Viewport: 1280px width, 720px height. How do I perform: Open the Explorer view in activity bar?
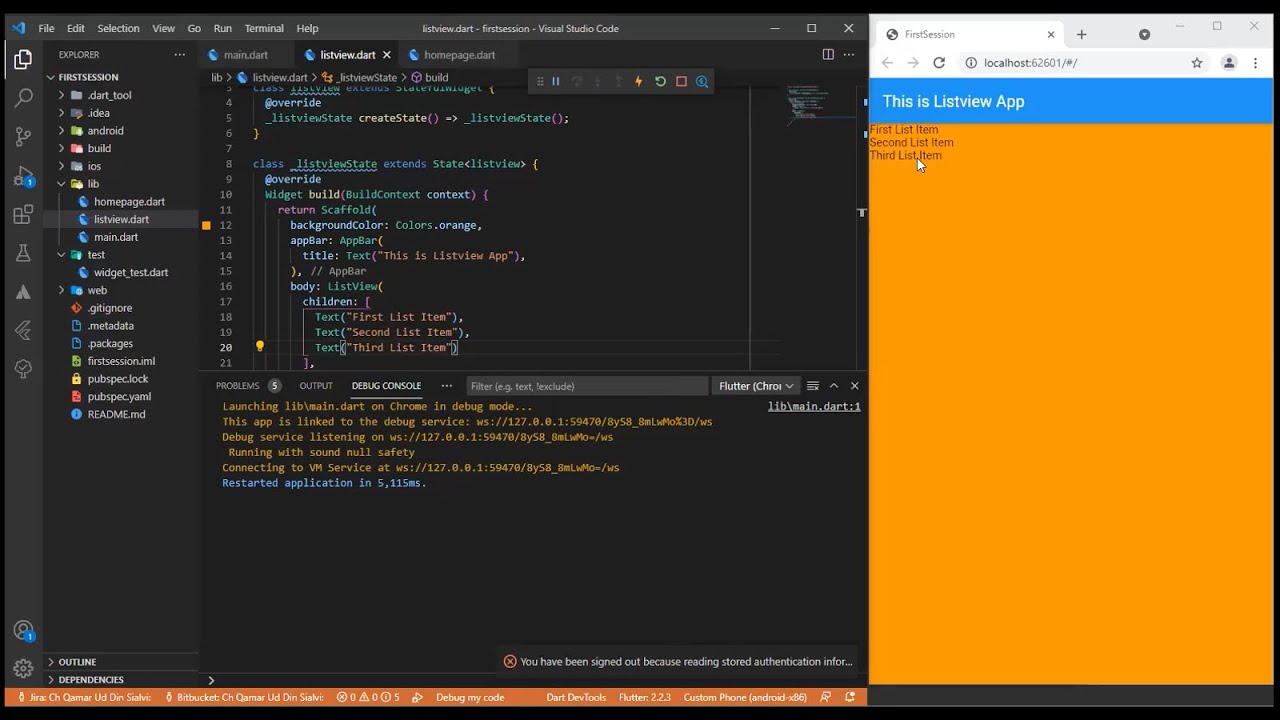(23, 60)
